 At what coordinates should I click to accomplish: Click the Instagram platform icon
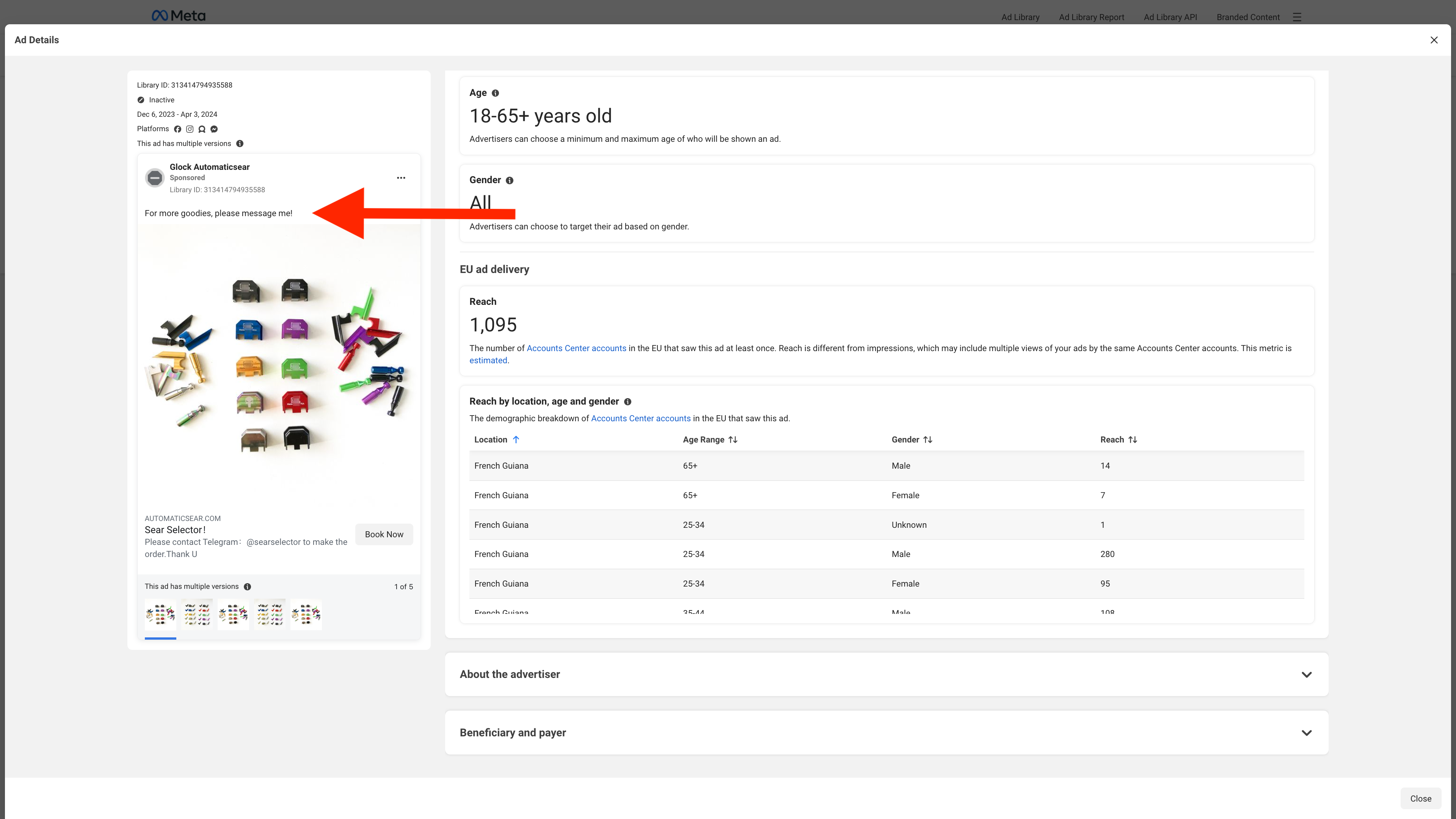(x=190, y=129)
